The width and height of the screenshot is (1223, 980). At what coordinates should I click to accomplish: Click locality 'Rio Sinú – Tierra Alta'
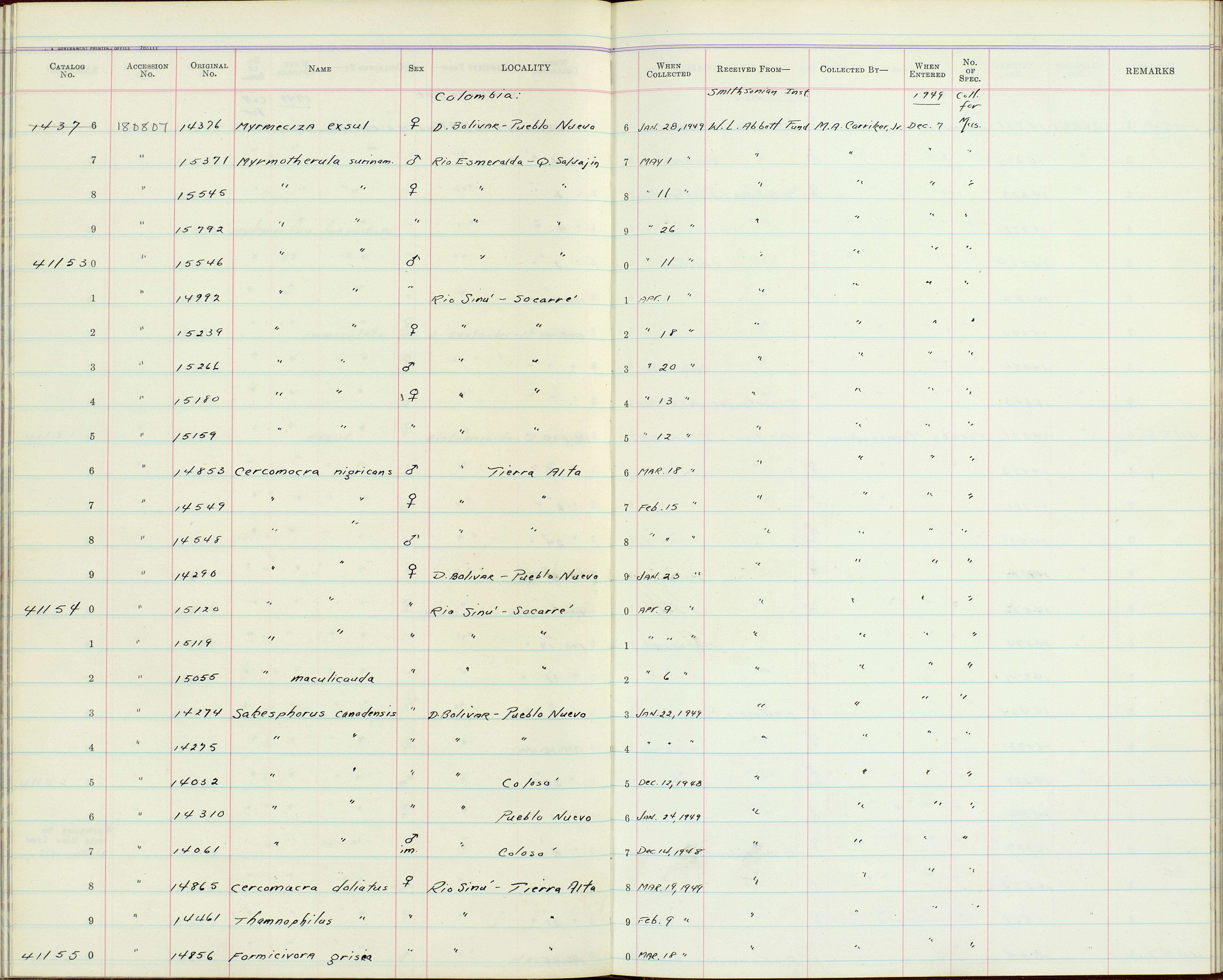click(512, 886)
